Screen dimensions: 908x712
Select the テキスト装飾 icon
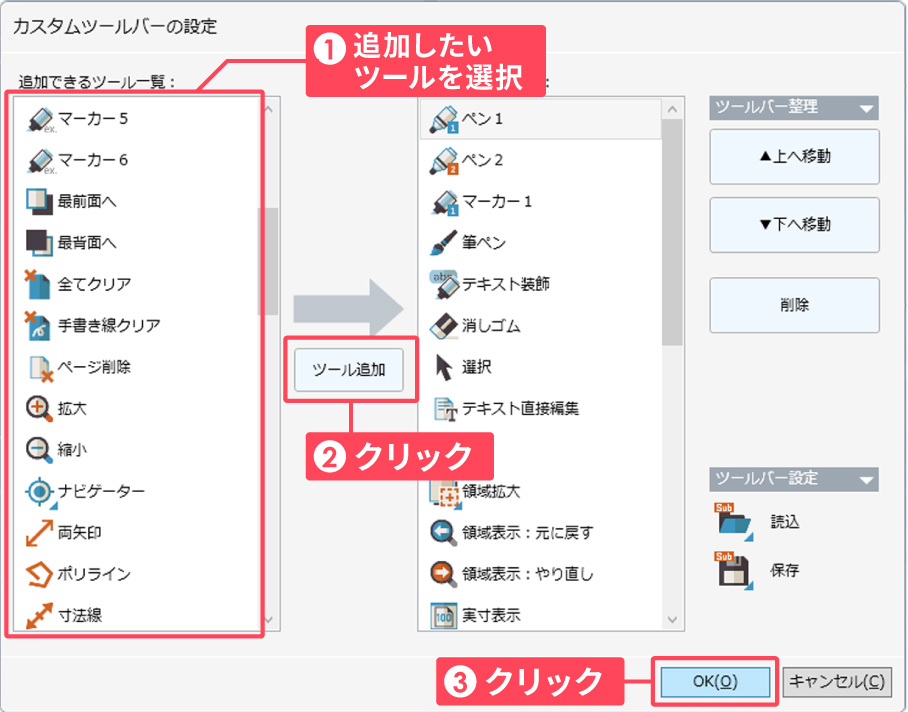[x=444, y=284]
